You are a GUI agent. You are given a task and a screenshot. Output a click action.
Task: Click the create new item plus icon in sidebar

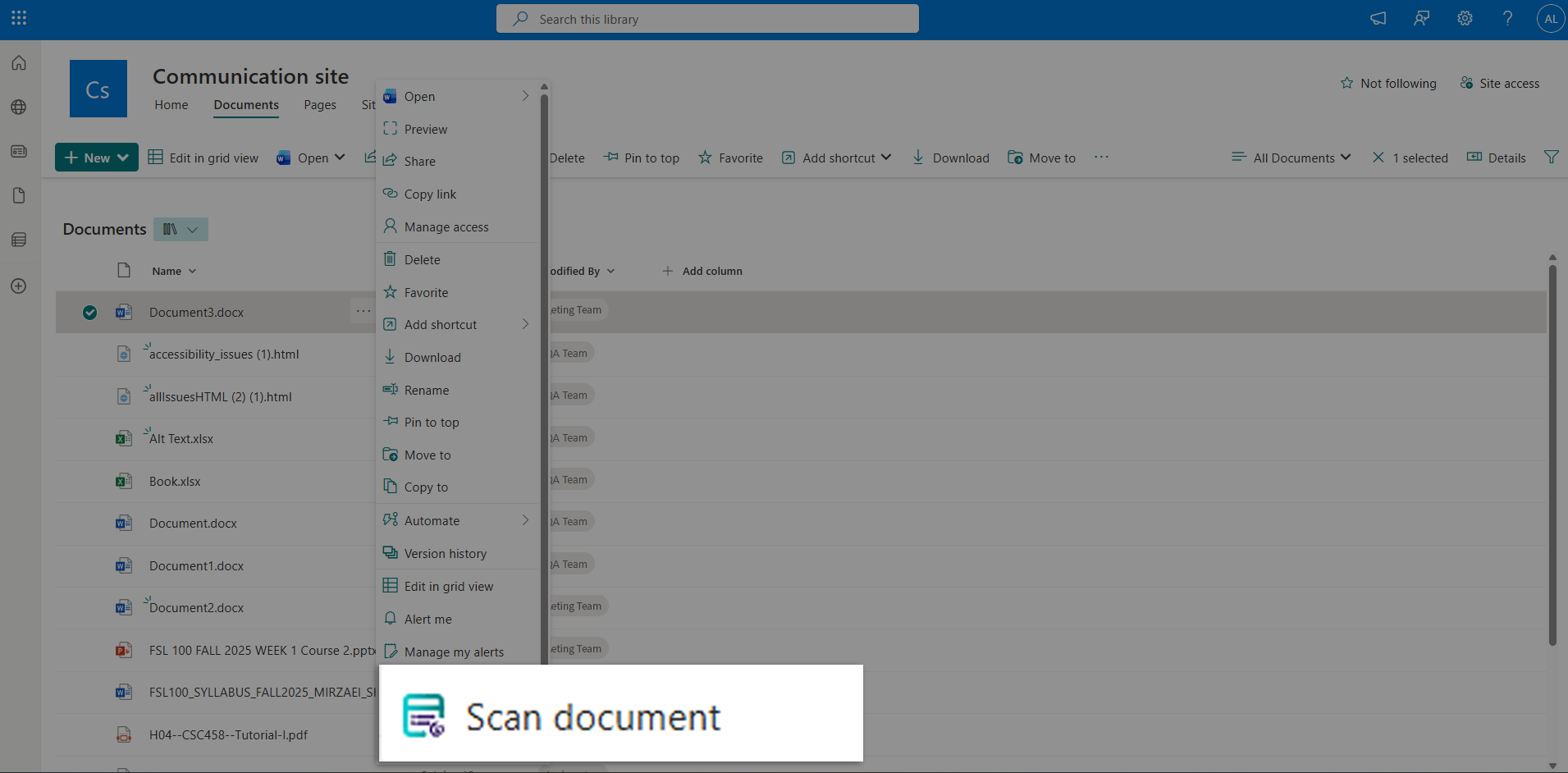(x=18, y=286)
